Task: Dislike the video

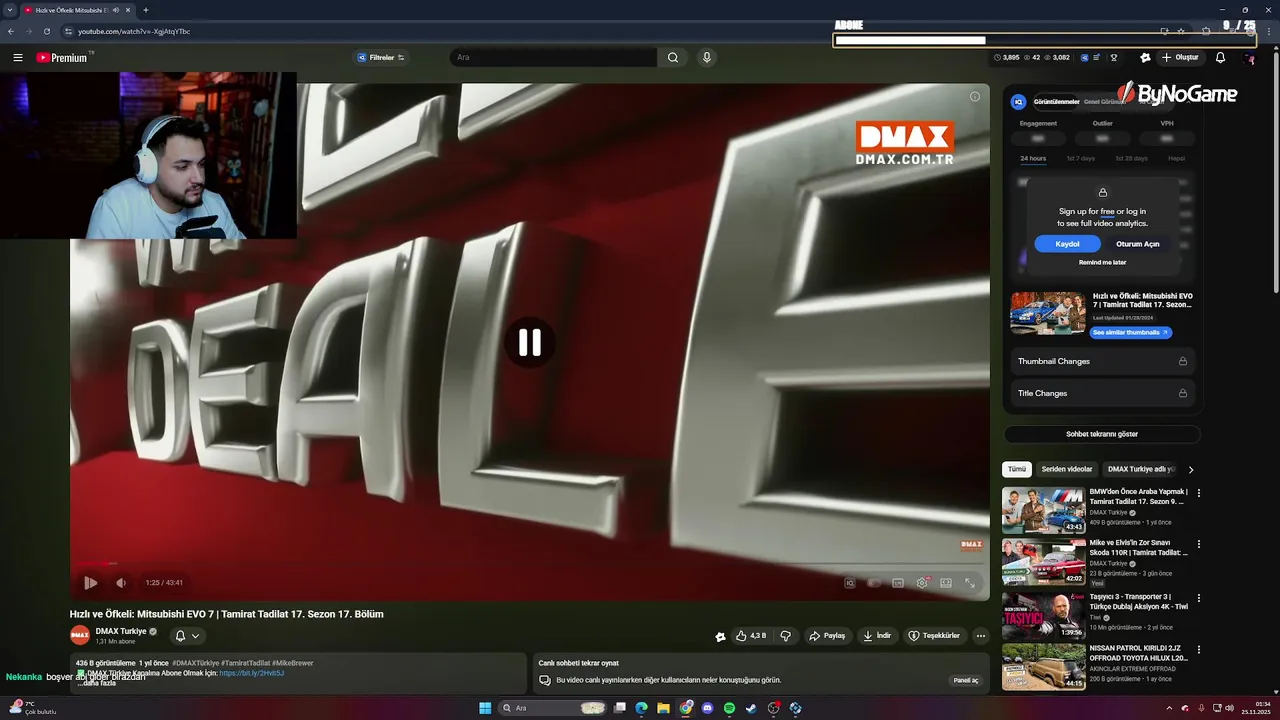Action: coord(786,636)
